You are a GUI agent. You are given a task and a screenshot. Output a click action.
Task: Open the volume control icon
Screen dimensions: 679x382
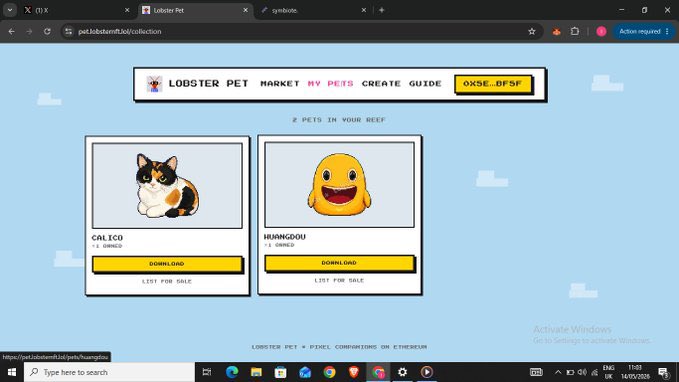pos(582,372)
